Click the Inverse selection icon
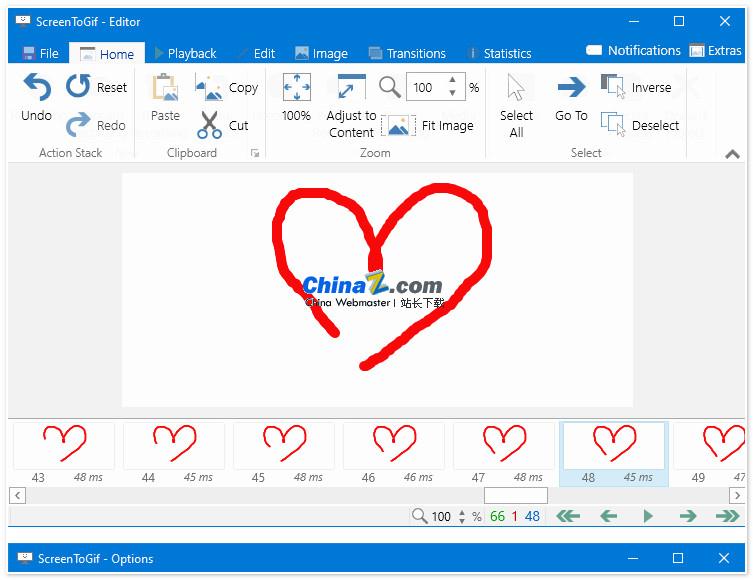The width and height of the screenshot is (753, 580). coord(613,86)
